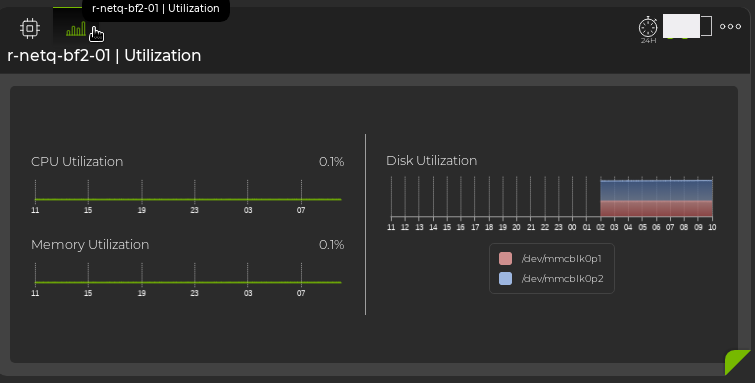Click the white filled card size selector

point(681,26)
